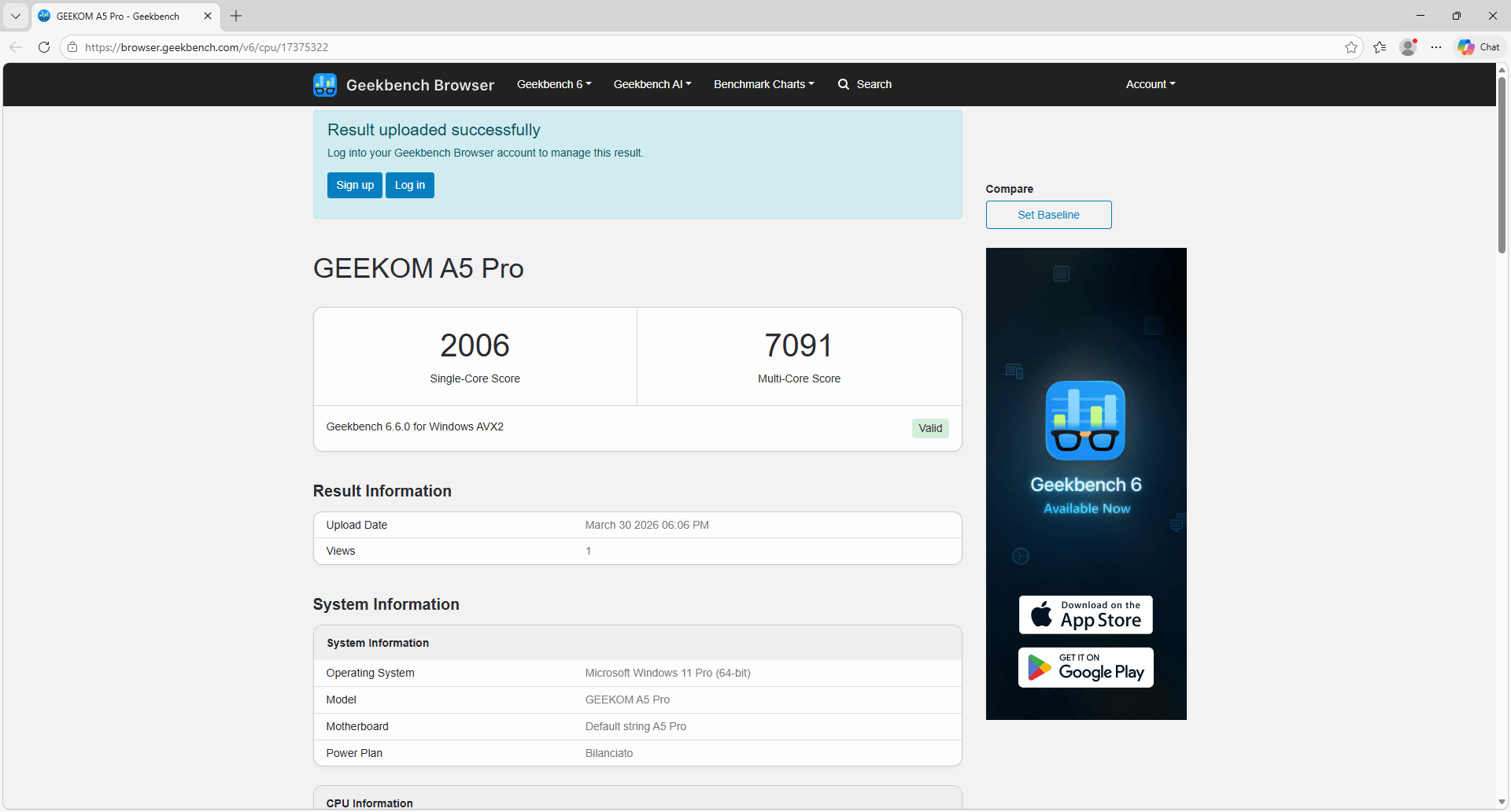Image resolution: width=1511 pixels, height=812 pixels.
Task: Open the Benchmark Charts dropdown
Action: pos(763,84)
